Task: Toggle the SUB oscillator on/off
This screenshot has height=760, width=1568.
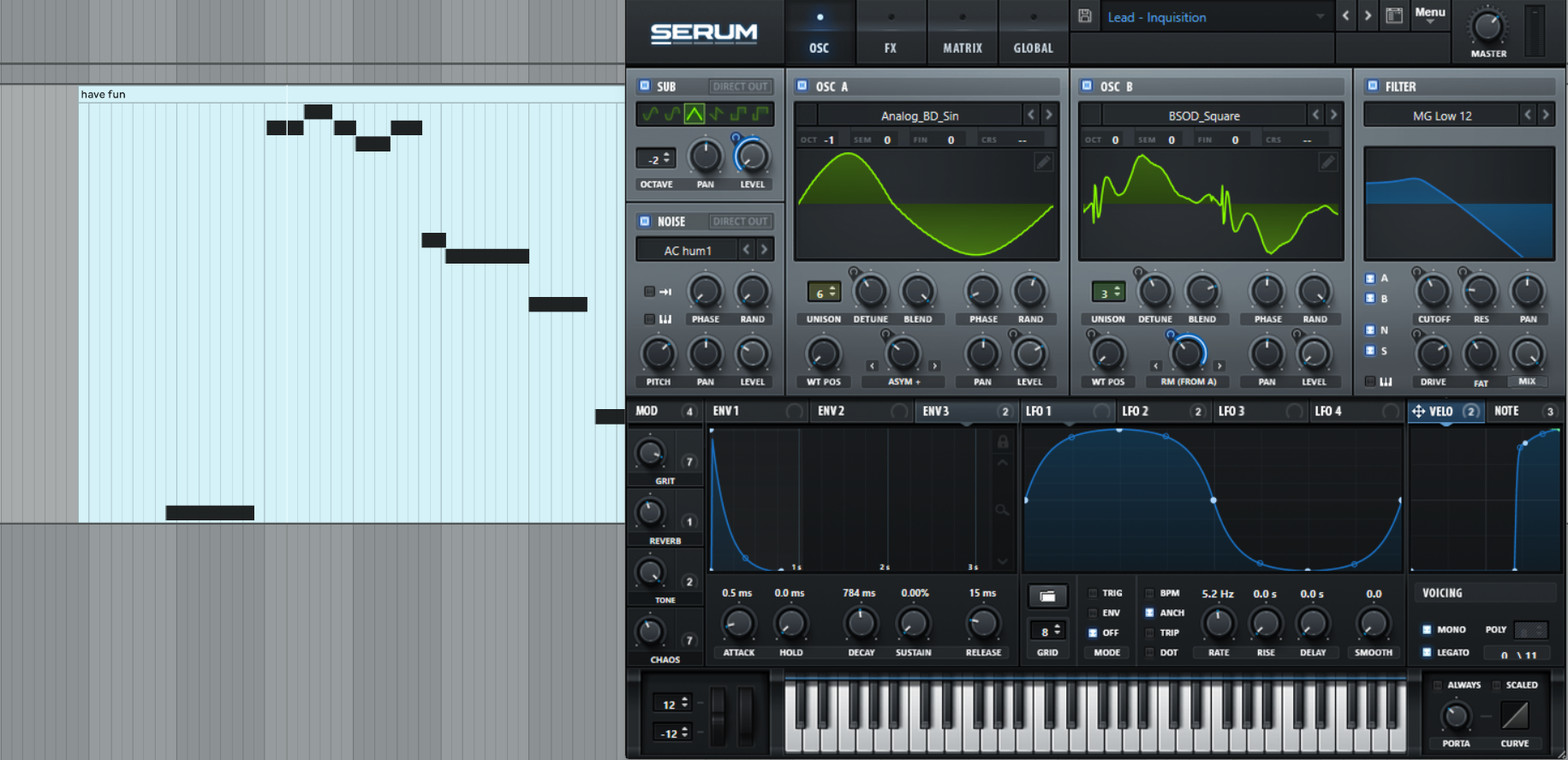Action: 645,86
